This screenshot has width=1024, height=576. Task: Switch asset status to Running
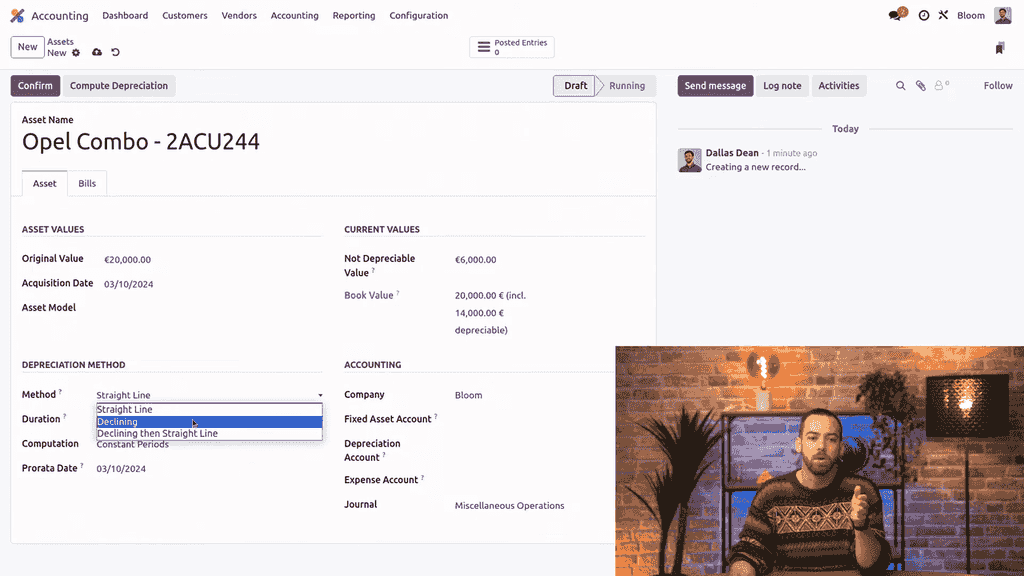(x=627, y=86)
